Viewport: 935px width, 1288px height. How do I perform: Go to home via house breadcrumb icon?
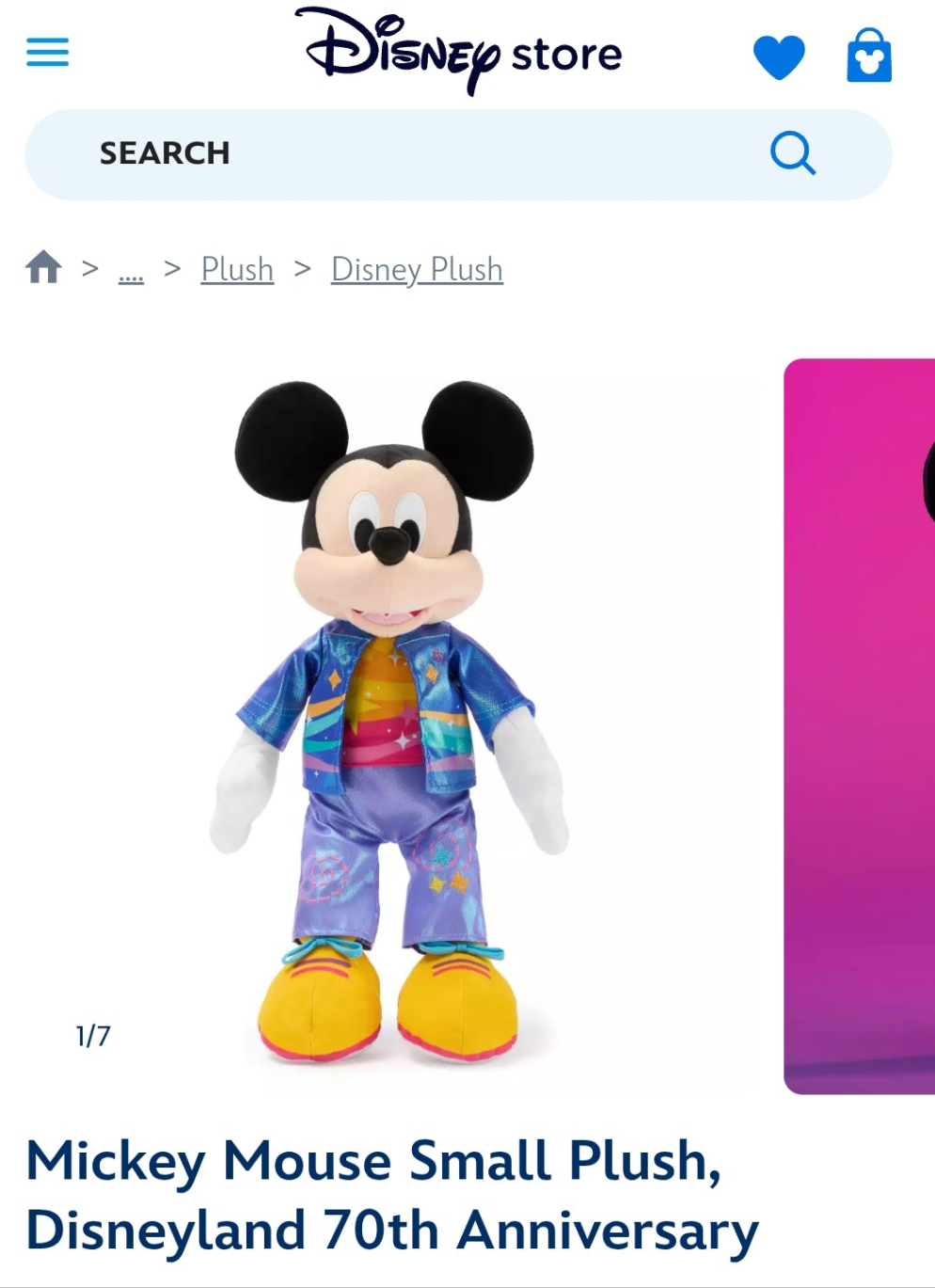click(43, 267)
